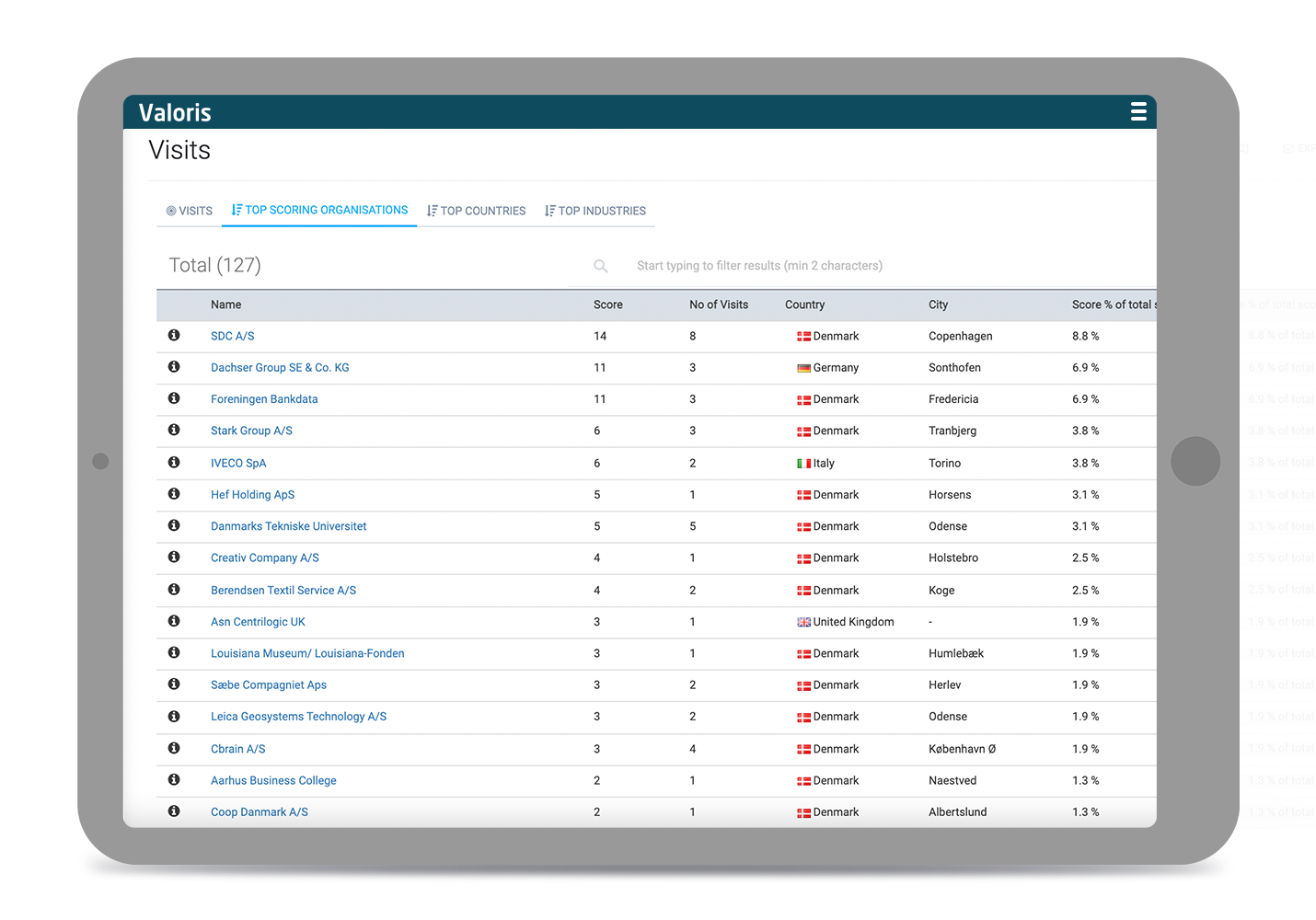Click the Italy flag in the IVECO row
The width and height of the screenshot is (1316, 920).
803,464
